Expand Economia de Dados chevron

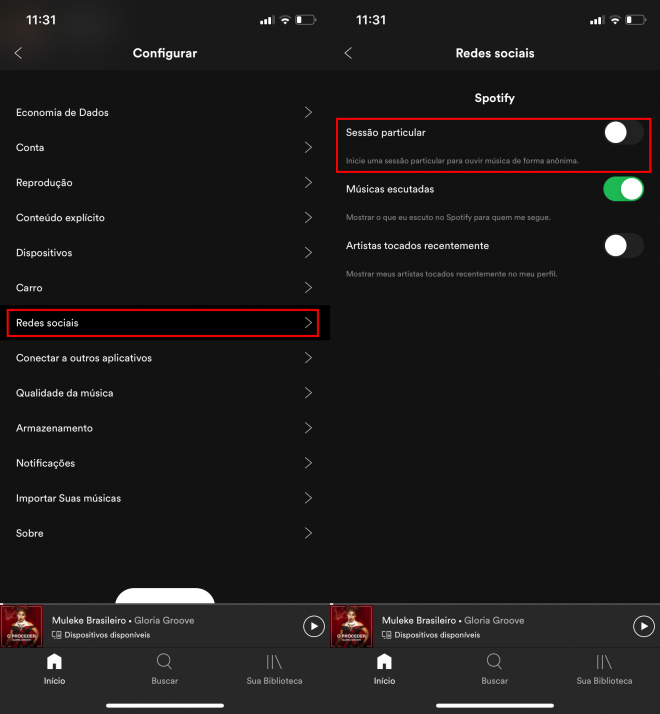pos(308,112)
